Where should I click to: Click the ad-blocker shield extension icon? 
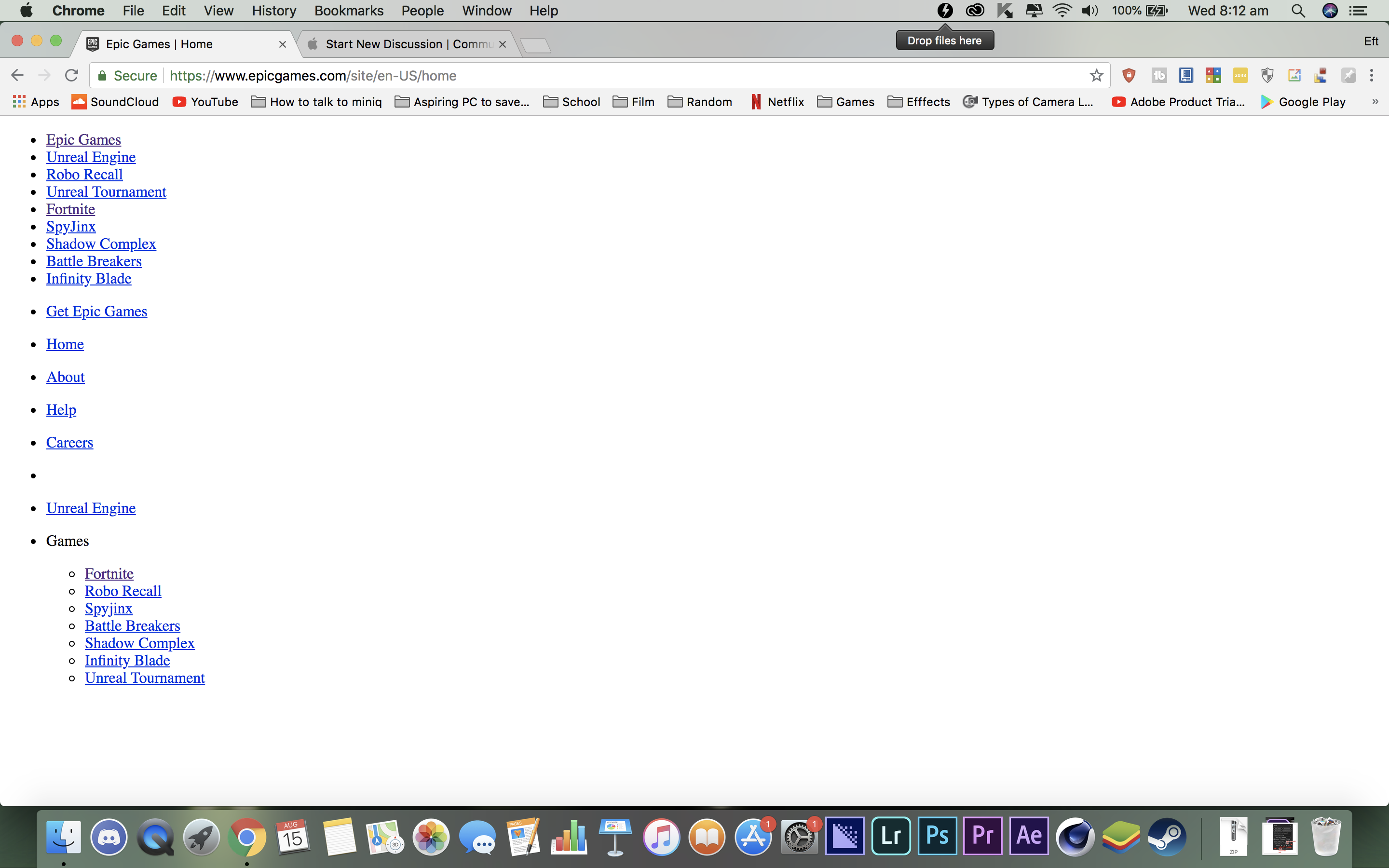[x=1267, y=75]
